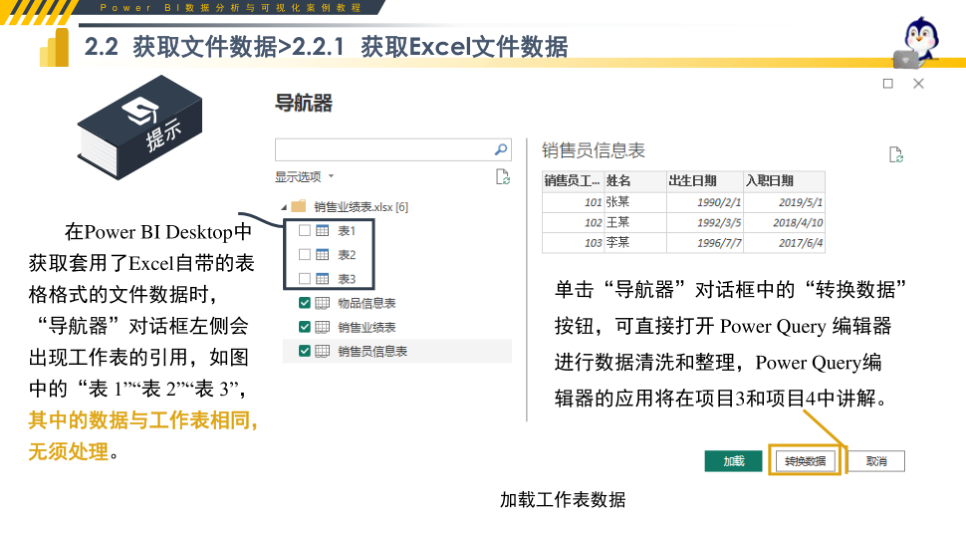Click the birth date 1996/7/7 cell
Image resolution: width=966 pixels, height=544 pixels.
tap(705, 242)
